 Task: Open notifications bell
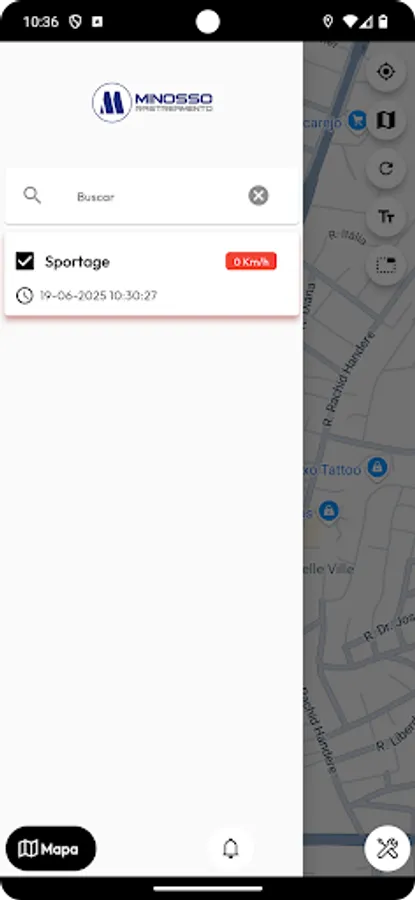coord(230,848)
